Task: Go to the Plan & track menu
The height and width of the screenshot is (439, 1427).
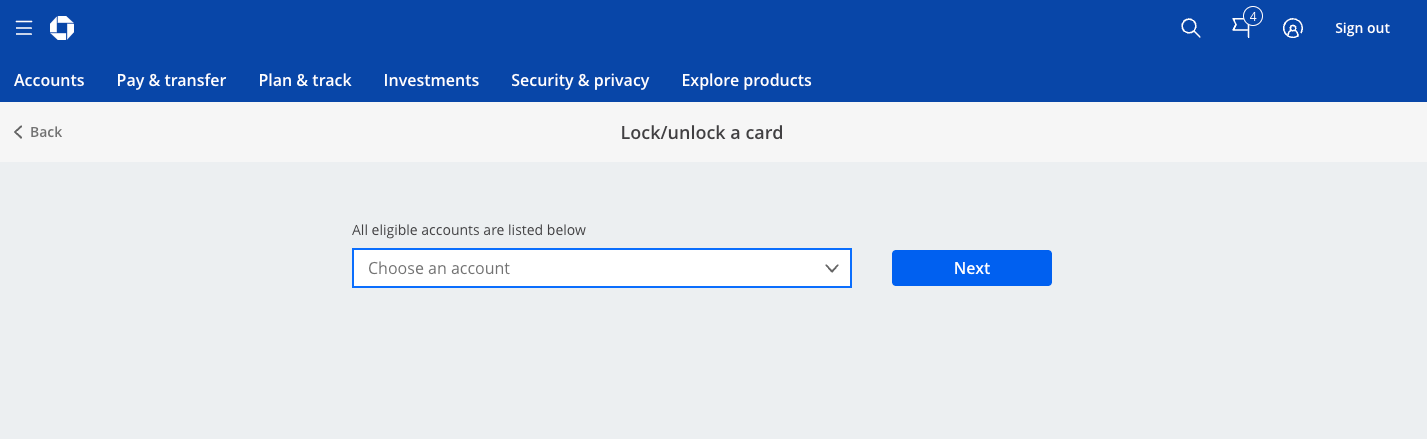Action: [x=305, y=80]
